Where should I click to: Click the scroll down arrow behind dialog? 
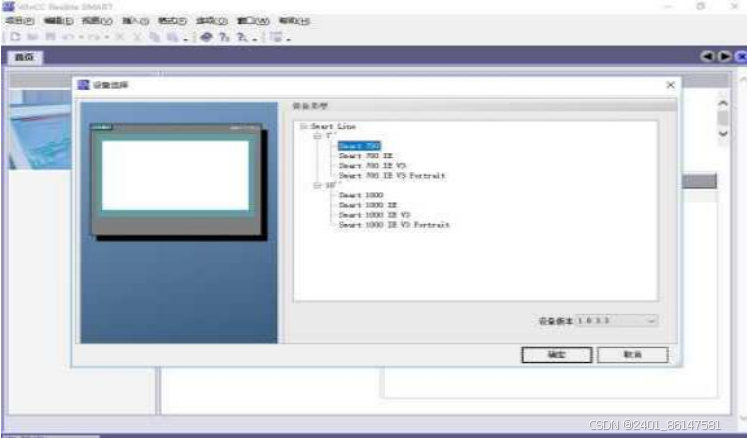[x=723, y=133]
